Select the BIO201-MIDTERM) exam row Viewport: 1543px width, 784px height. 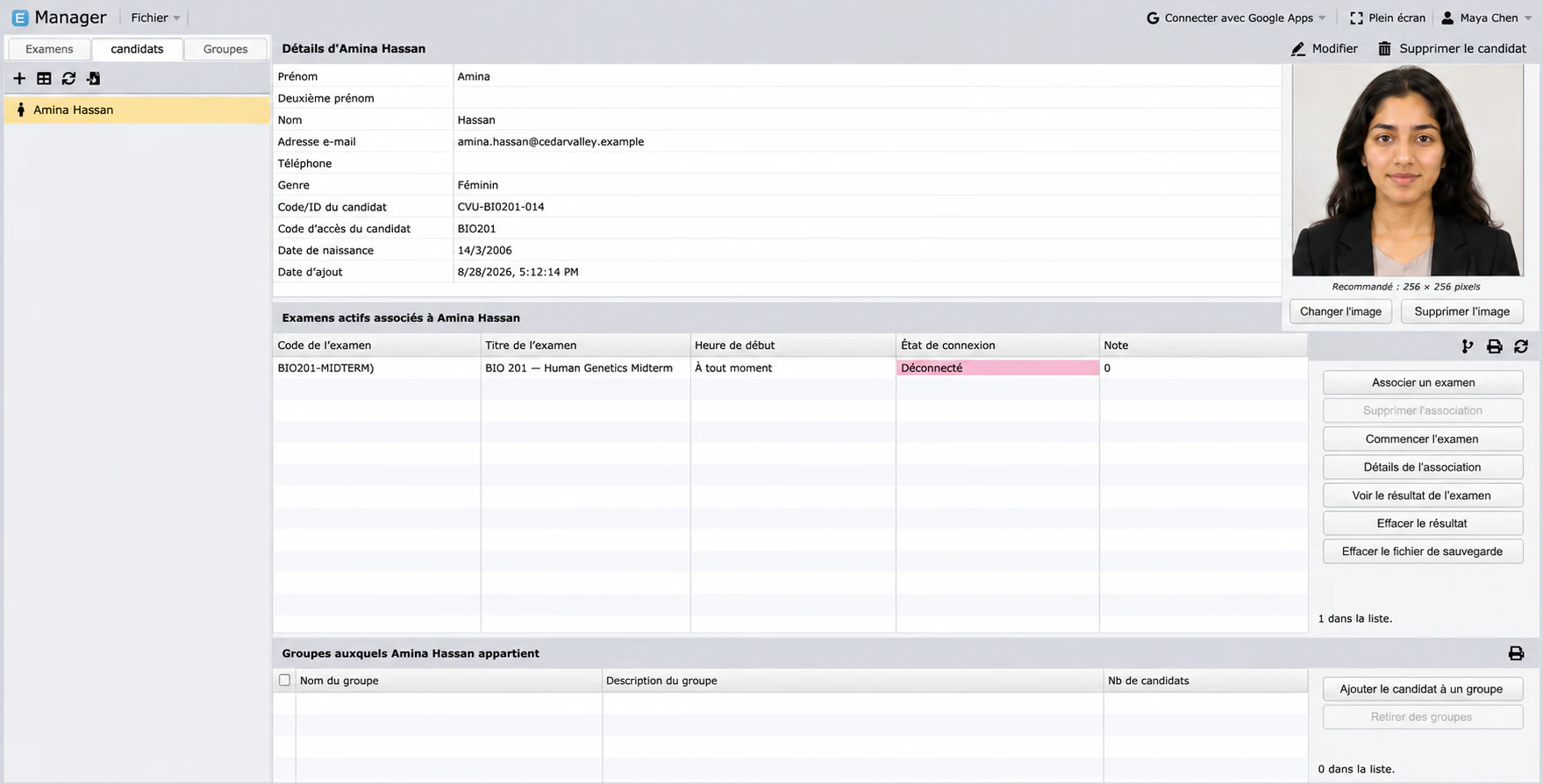click(789, 368)
